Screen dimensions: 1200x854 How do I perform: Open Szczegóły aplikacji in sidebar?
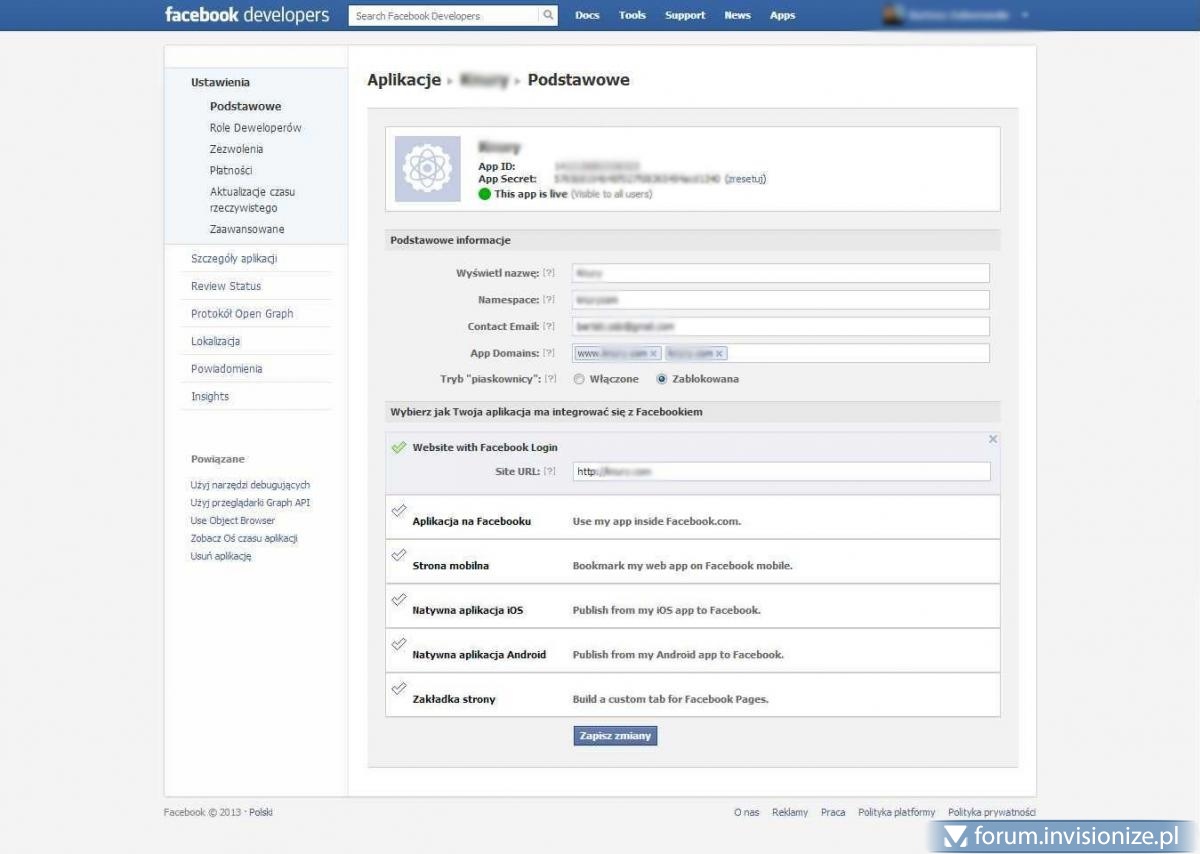[x=234, y=259]
